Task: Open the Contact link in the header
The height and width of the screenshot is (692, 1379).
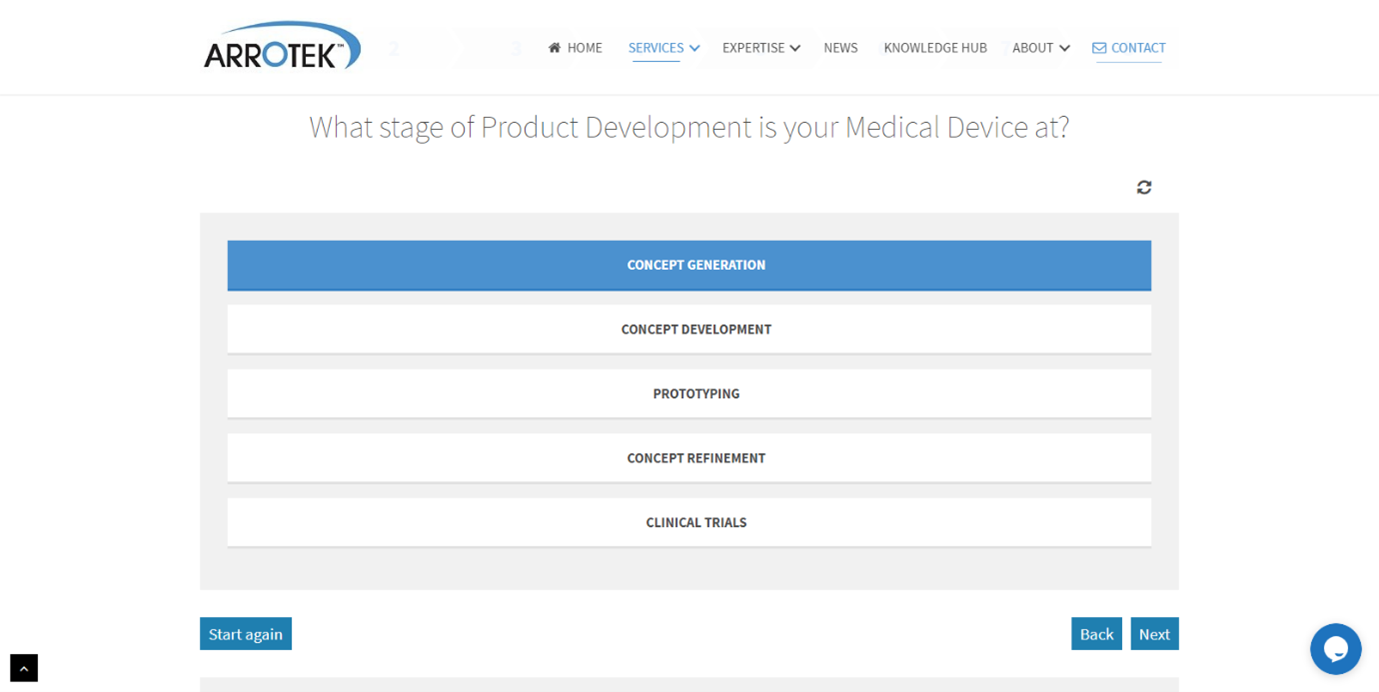Action: click(1138, 48)
